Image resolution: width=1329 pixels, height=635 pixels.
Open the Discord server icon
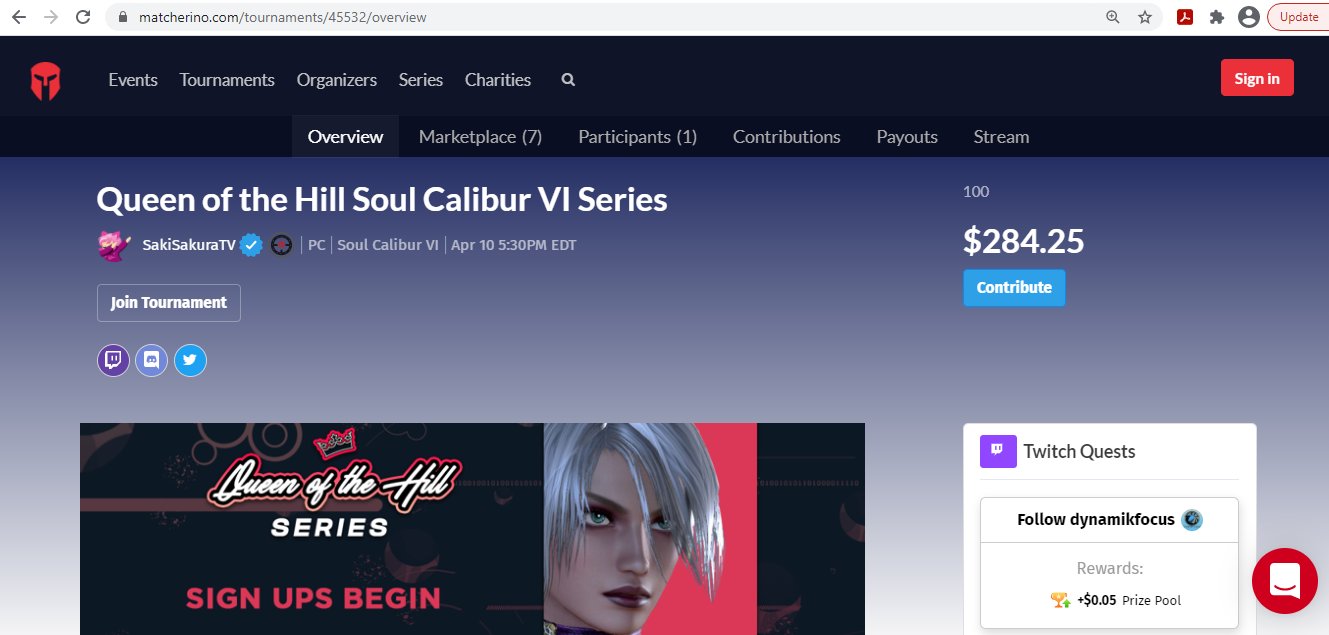point(151,360)
